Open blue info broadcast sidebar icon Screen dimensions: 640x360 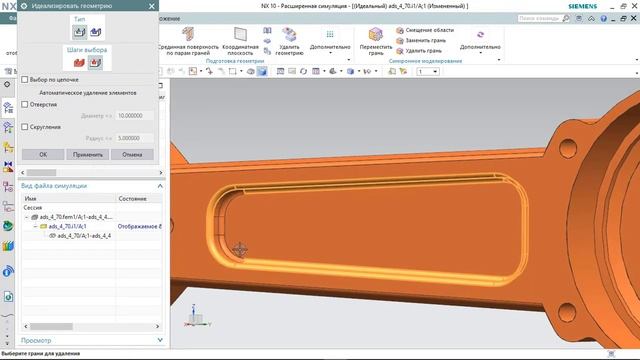coord(8,271)
